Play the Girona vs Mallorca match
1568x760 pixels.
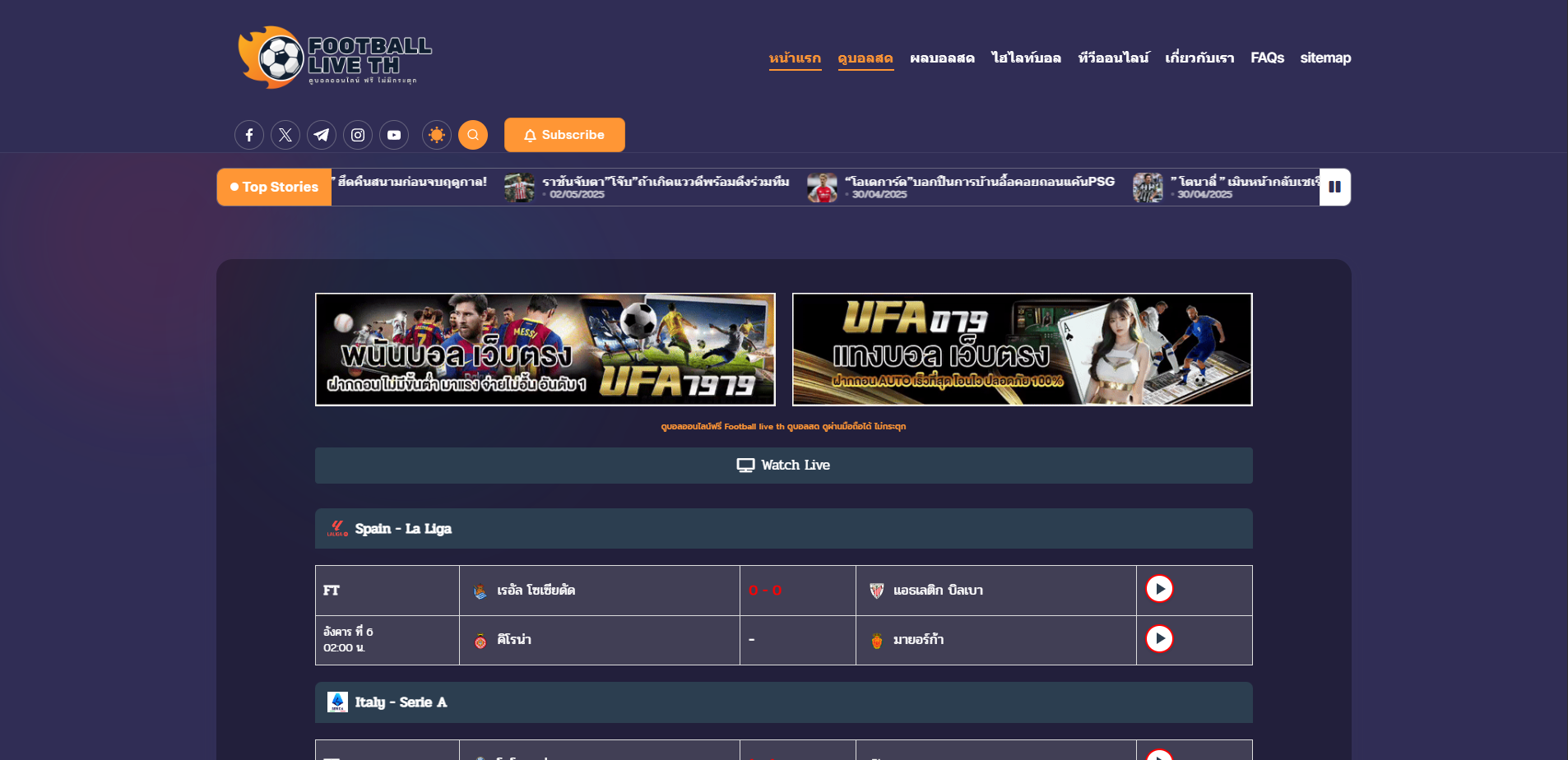(1159, 639)
